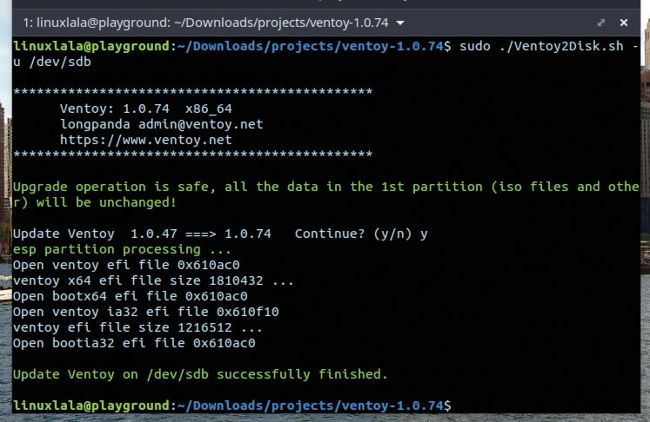Click the 'esp partition processing ...' line
Screen dimensions: 650x422
(122, 249)
